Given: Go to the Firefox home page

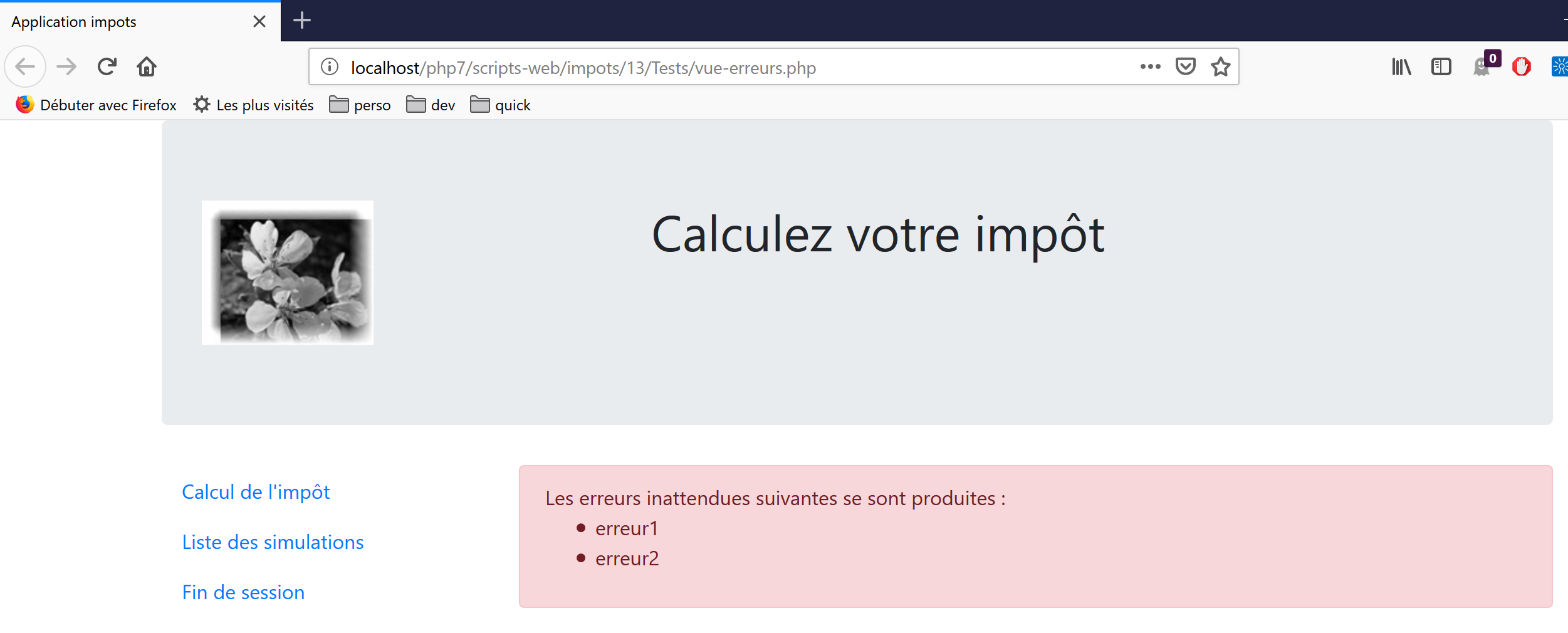Looking at the screenshot, I should tap(147, 66).
